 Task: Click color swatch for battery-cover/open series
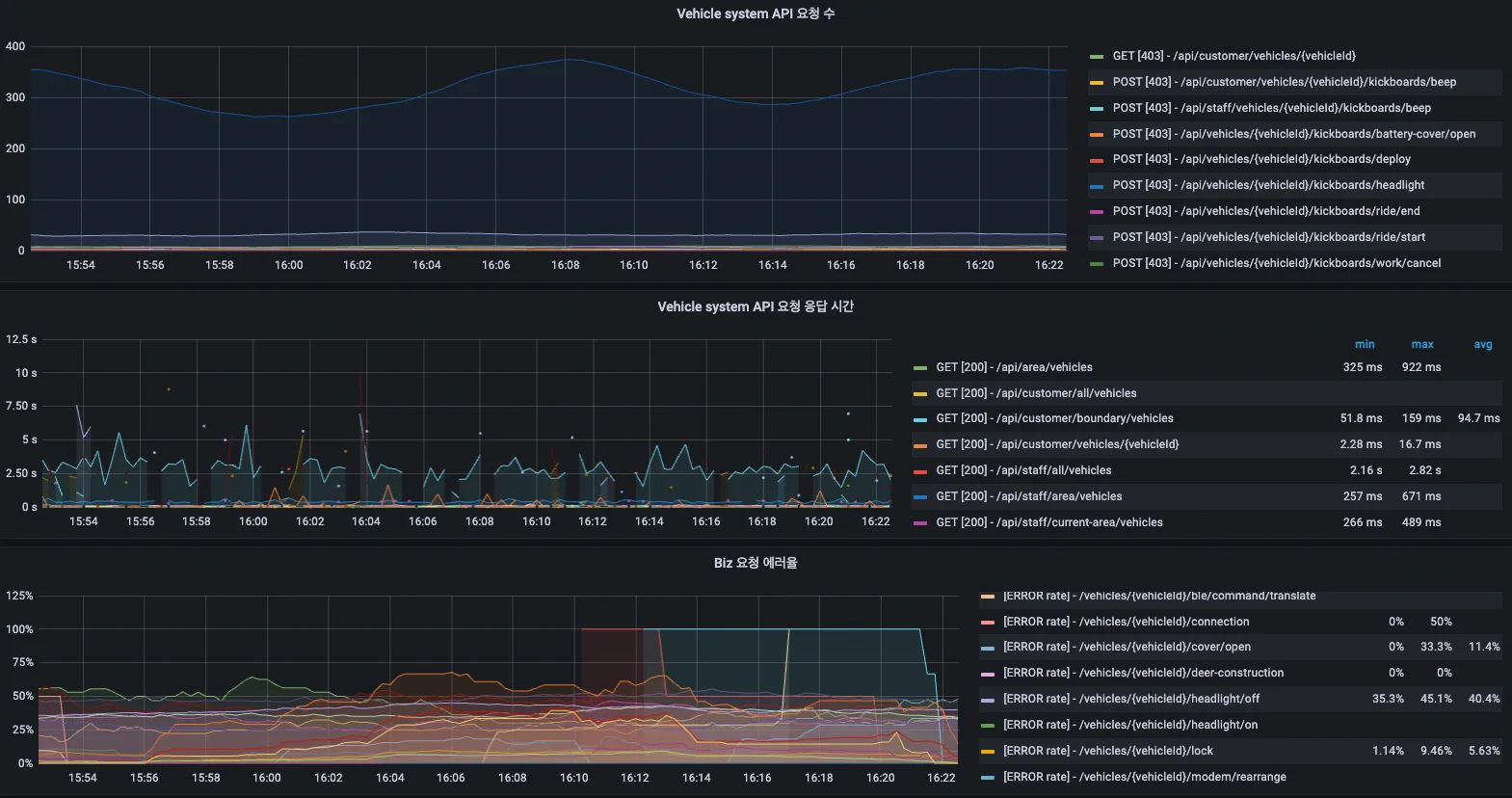point(1097,134)
